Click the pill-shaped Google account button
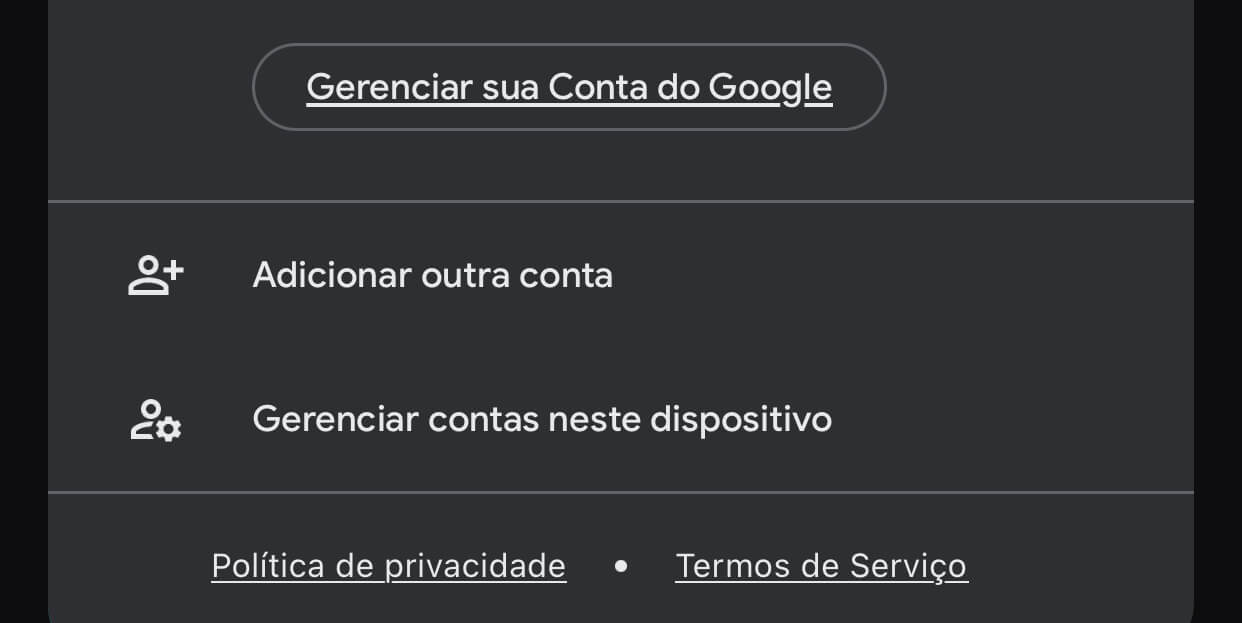1242x623 pixels. coord(568,87)
